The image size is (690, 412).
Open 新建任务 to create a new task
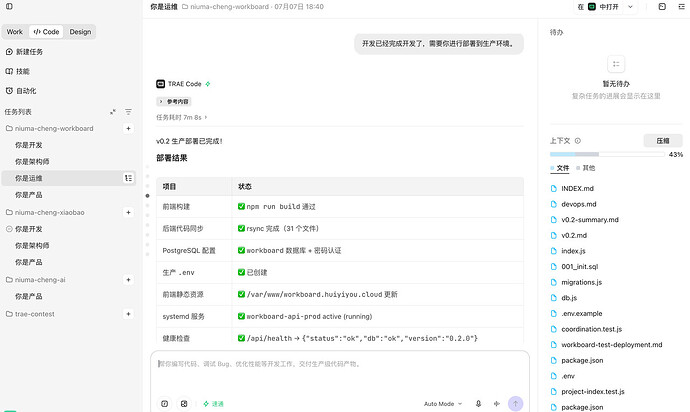pyautogui.click(x=24, y=52)
